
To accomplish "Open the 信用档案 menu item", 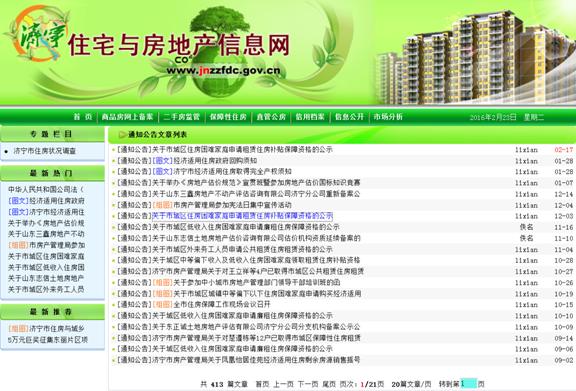I will click(x=310, y=117).
